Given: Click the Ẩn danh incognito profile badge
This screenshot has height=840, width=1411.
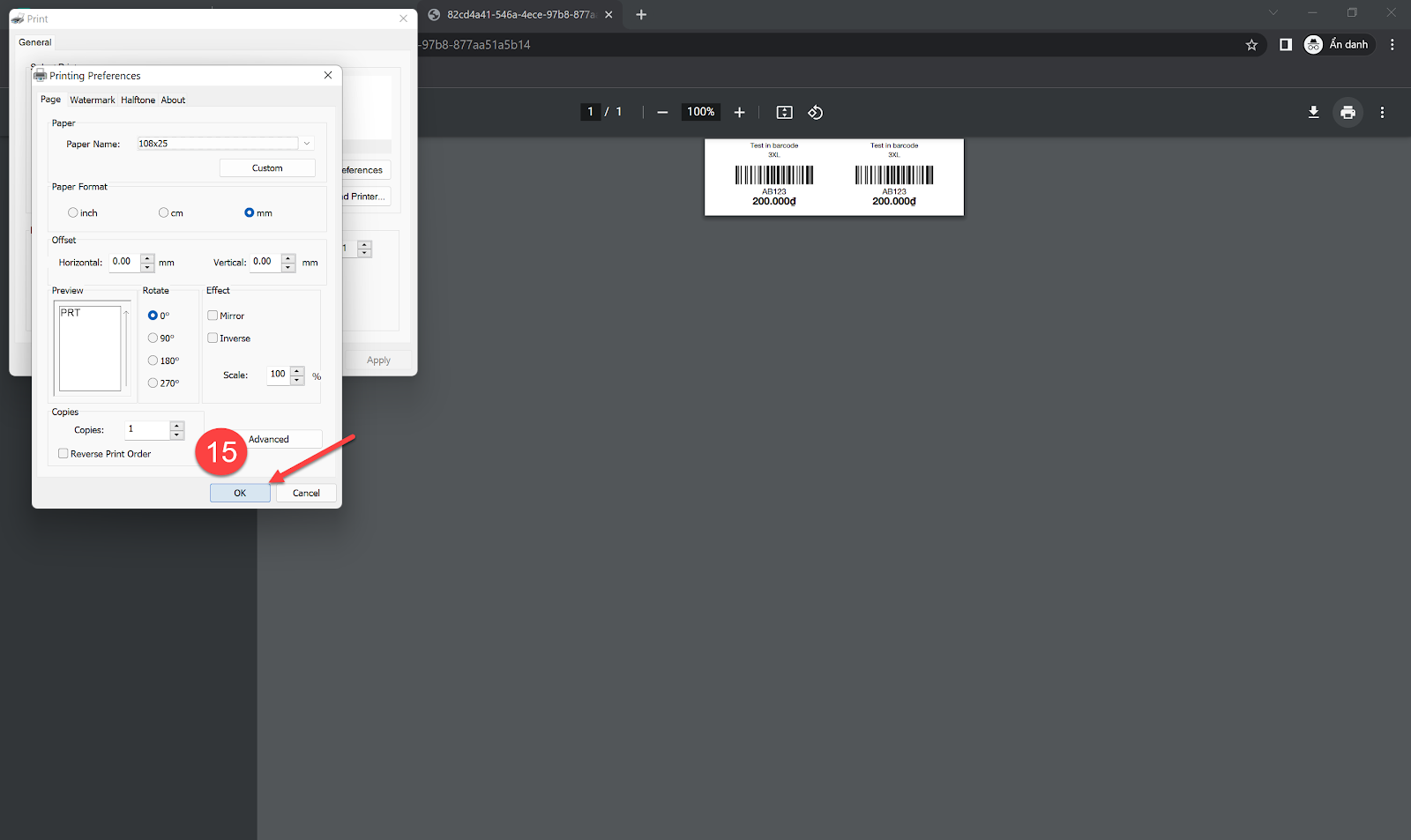Looking at the screenshot, I should [x=1338, y=44].
